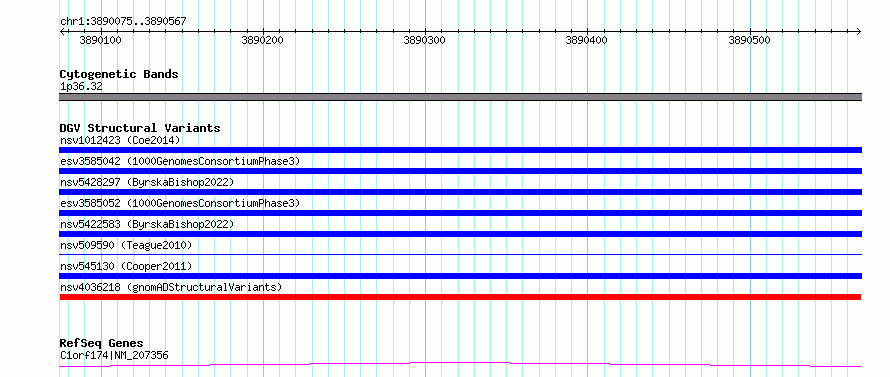This screenshot has width=890, height=377.
Task: Click the magenta C1orf174 gene line
Action: coord(460,364)
